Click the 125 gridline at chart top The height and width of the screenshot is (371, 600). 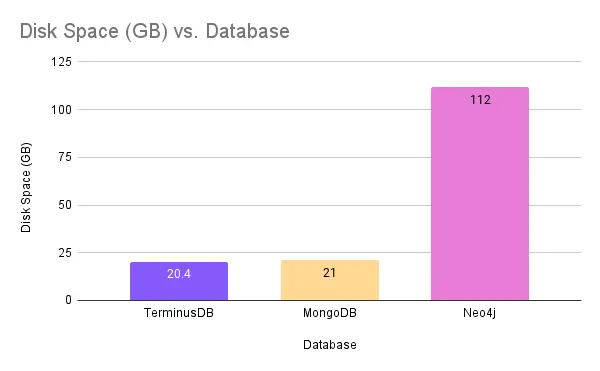329,61
